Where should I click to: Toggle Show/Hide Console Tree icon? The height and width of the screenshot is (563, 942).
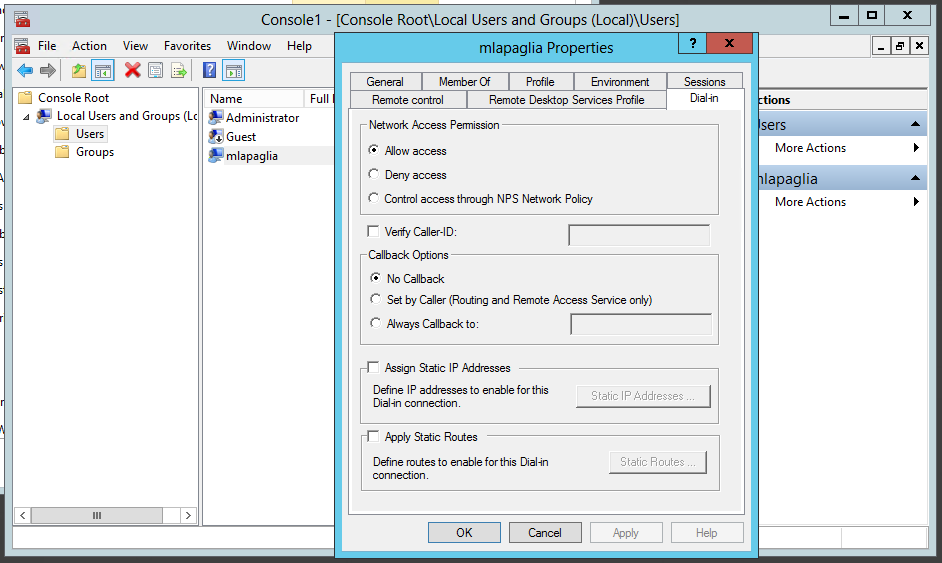[x=103, y=71]
